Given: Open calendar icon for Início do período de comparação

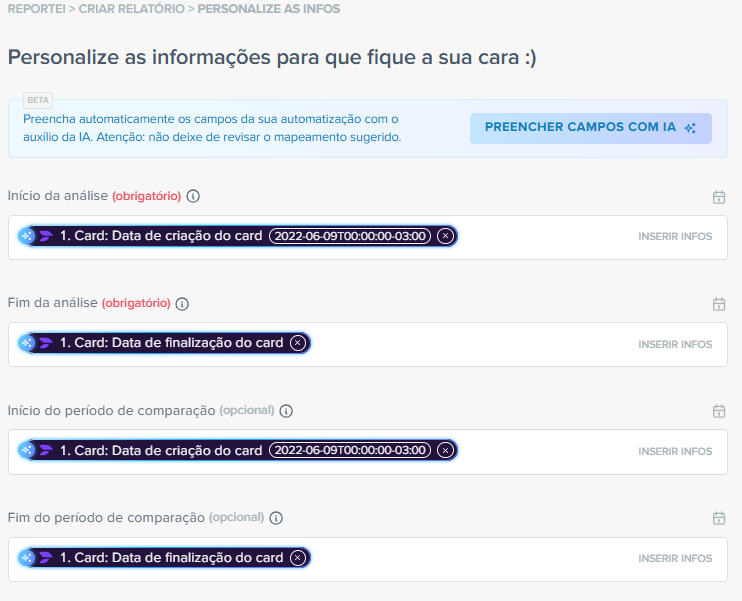Looking at the screenshot, I should point(718,411).
